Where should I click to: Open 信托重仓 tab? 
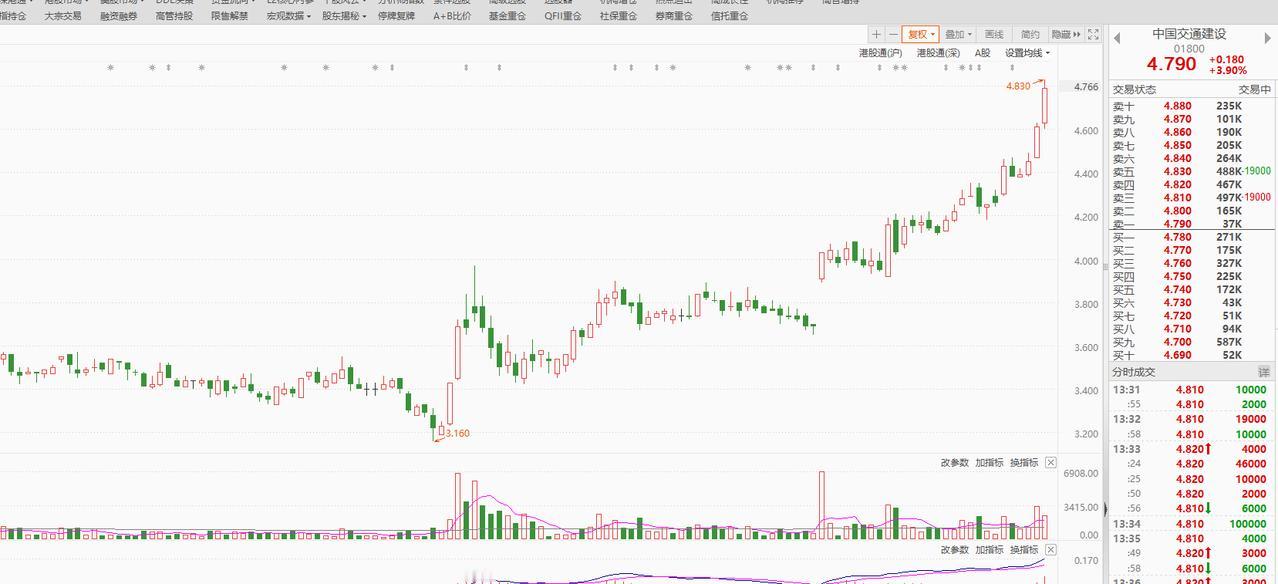tap(729, 16)
